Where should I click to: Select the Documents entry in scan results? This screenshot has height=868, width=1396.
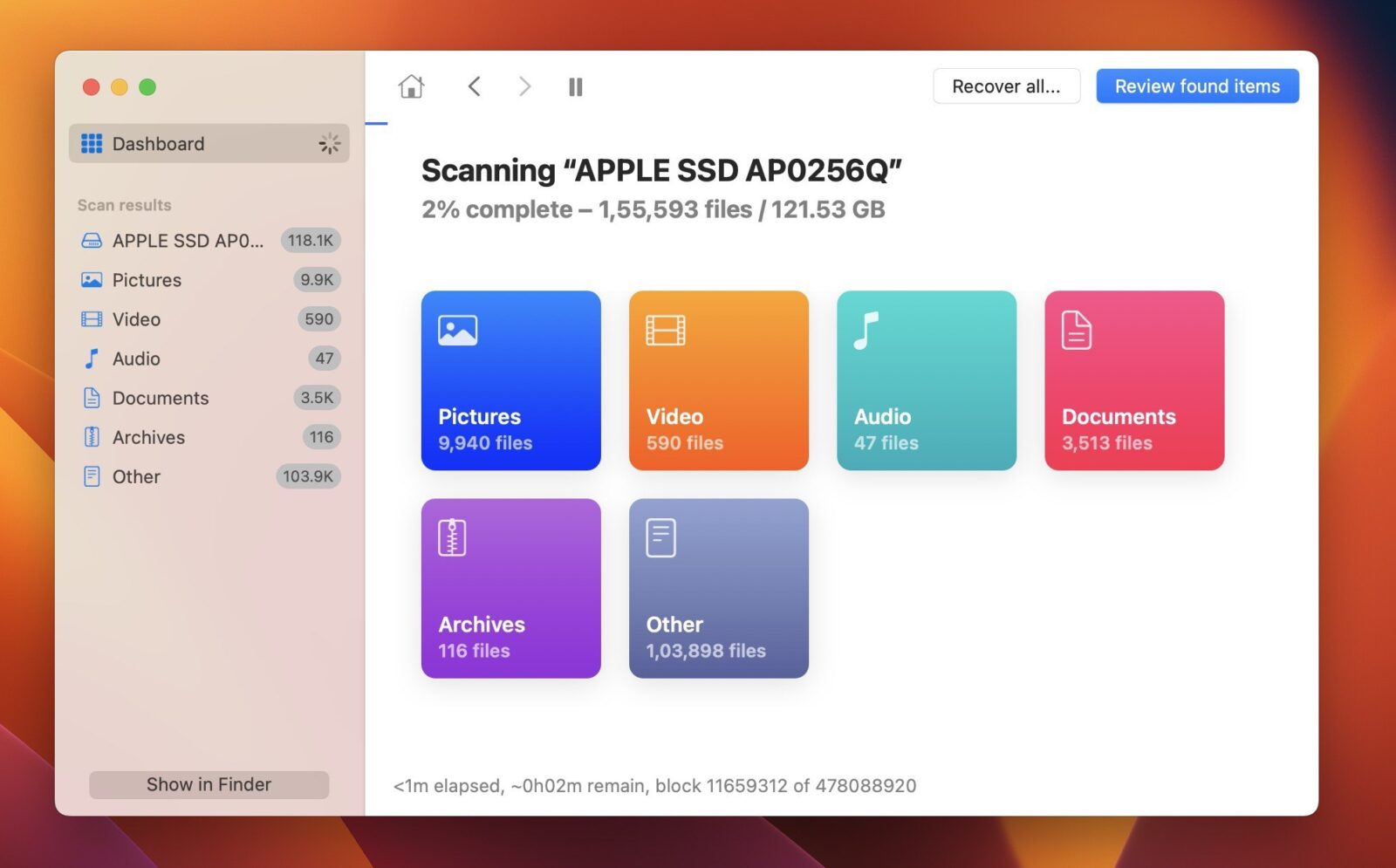(161, 398)
